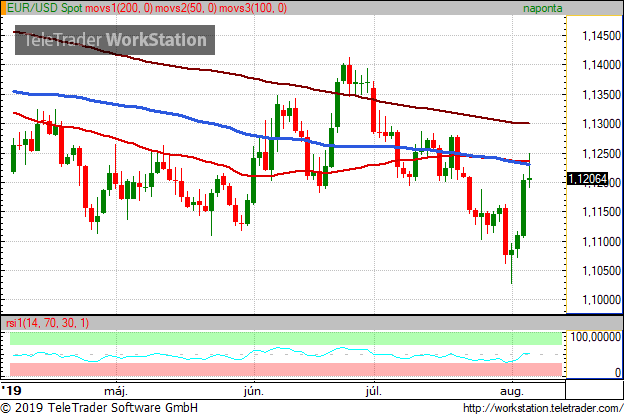The width and height of the screenshot is (624, 417).
Task: Click the 1,14500 price axis label
Action: coord(601,36)
